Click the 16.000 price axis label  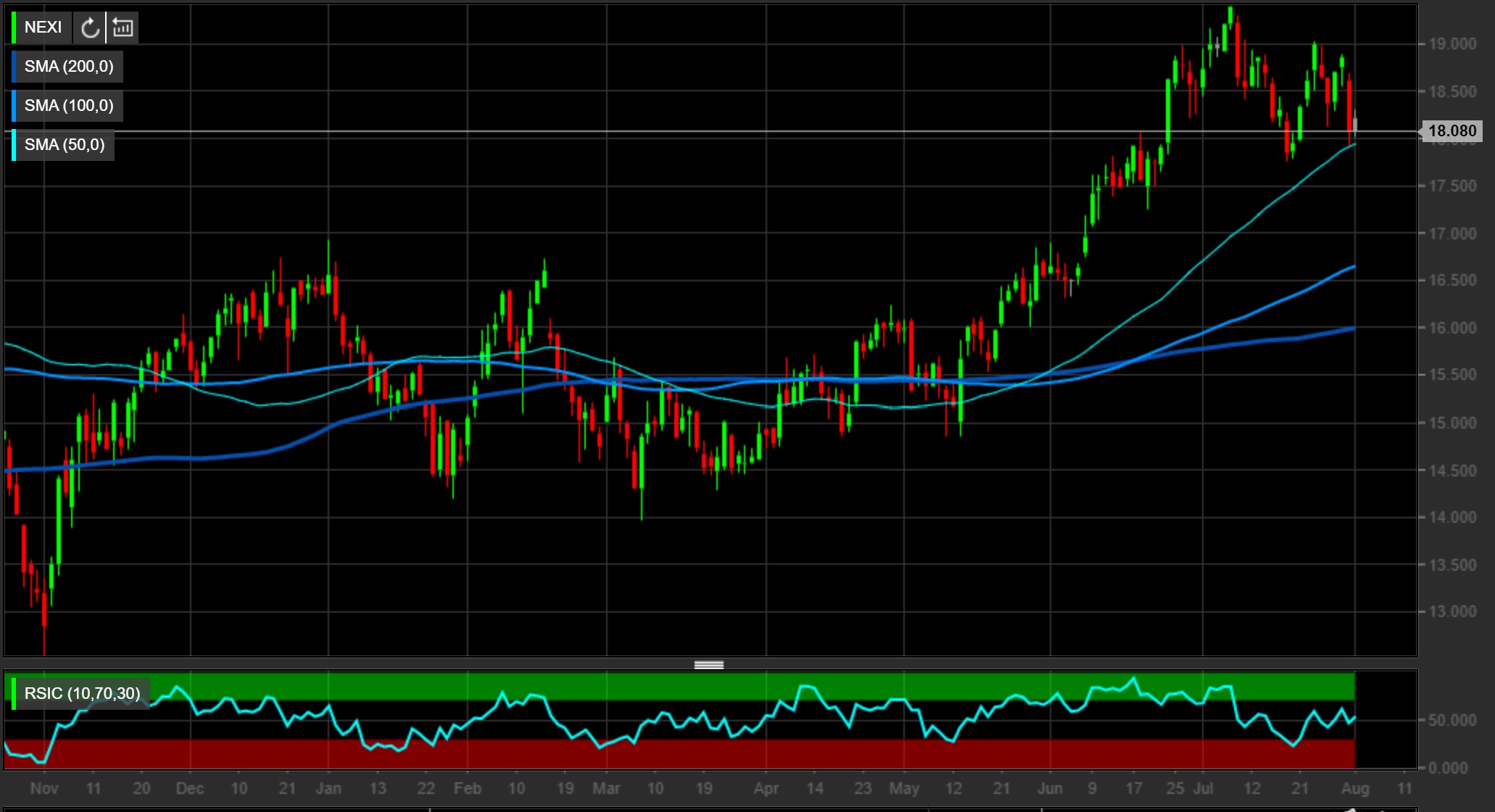(x=1452, y=328)
